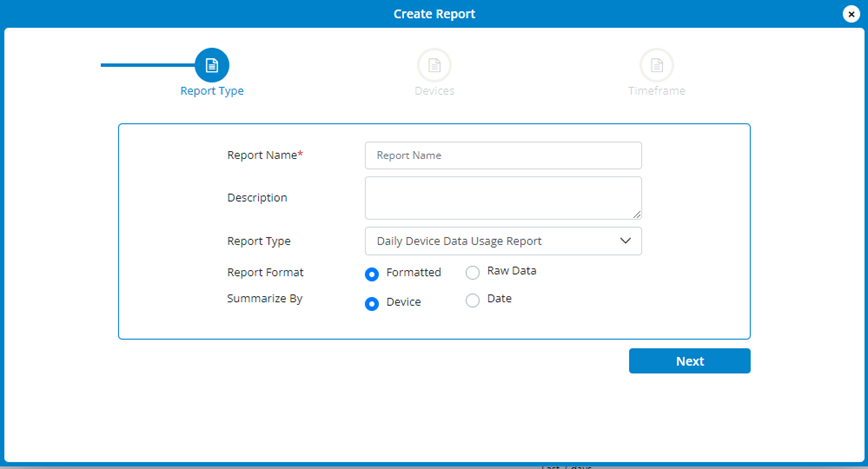Switch to the Devices step label
The width and height of the screenshot is (868, 469).
(434, 91)
